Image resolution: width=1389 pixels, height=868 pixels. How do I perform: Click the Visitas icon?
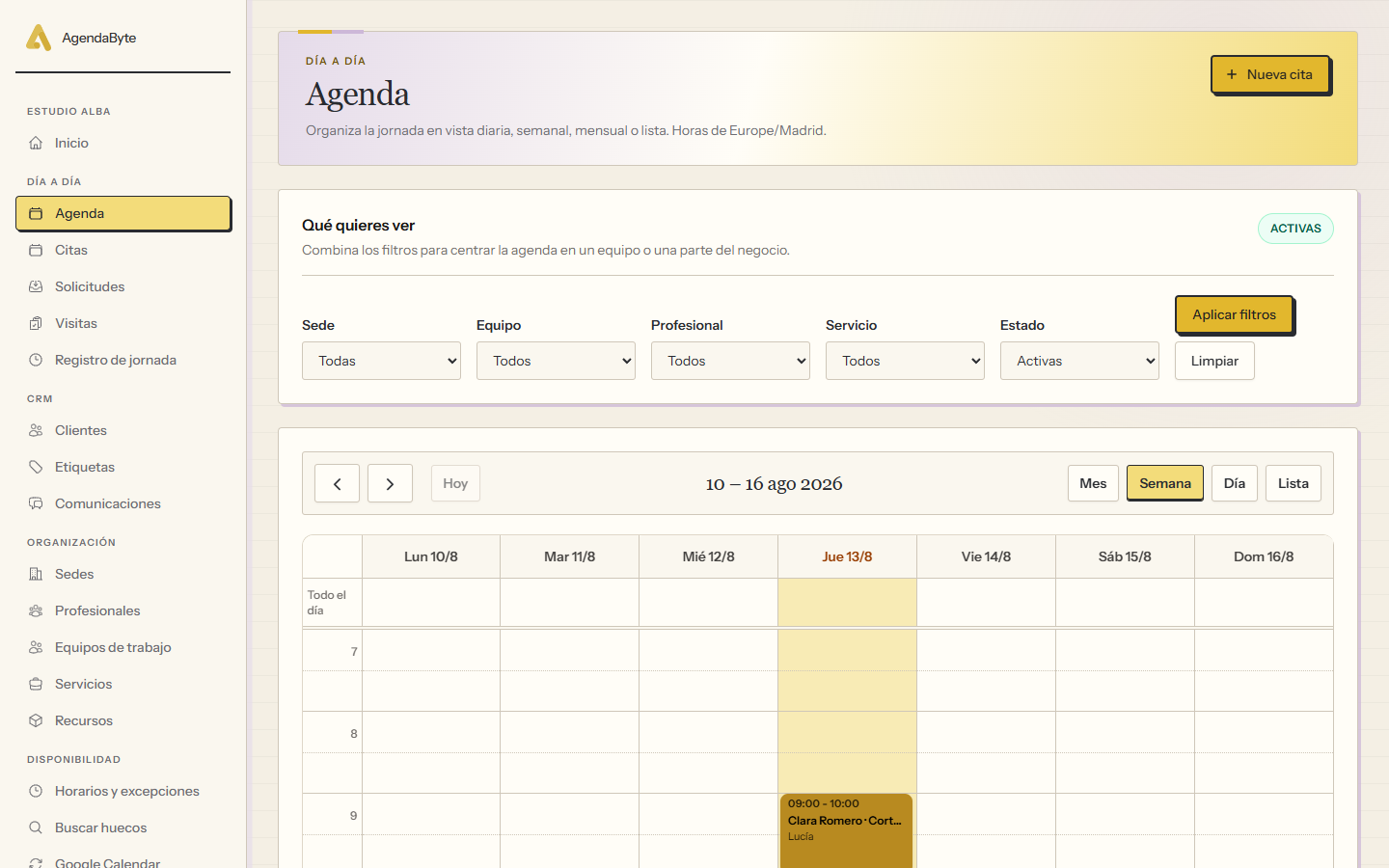tap(36, 323)
